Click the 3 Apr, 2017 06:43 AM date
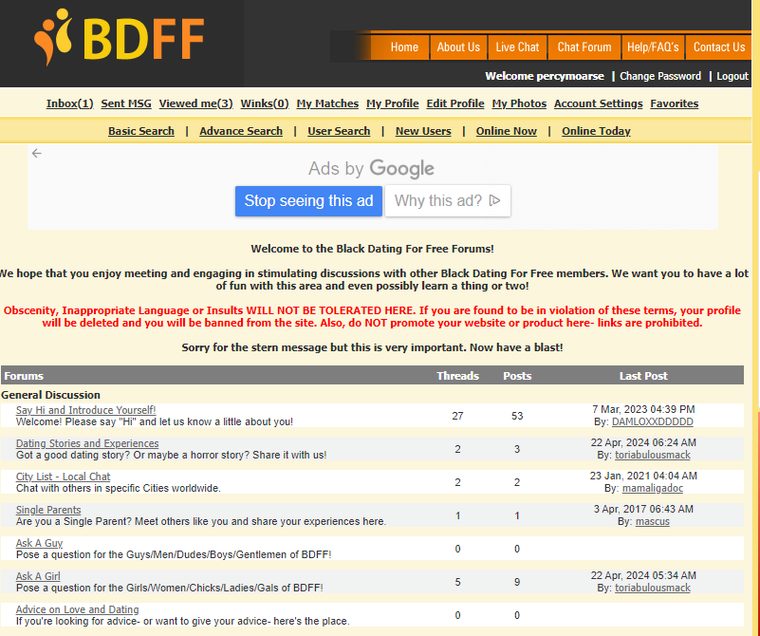760x636 pixels. (644, 509)
